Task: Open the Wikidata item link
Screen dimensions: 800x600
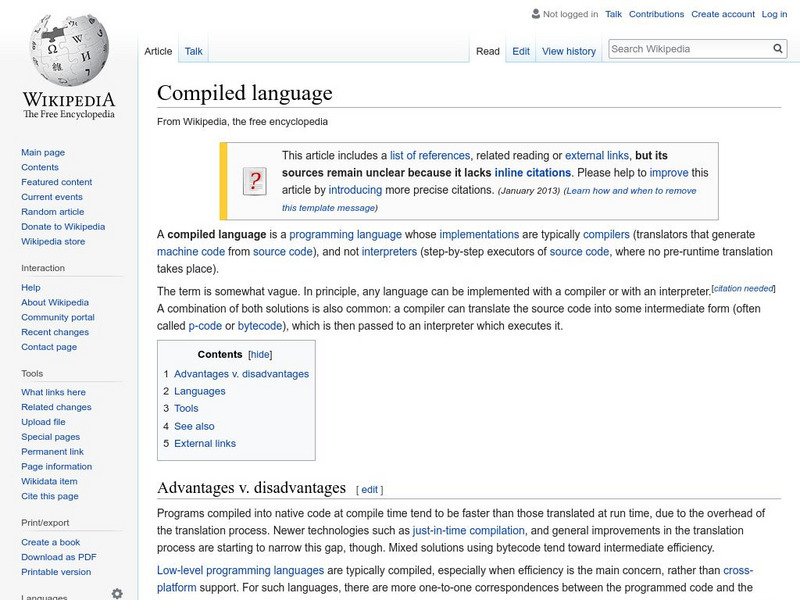Action: coord(49,481)
